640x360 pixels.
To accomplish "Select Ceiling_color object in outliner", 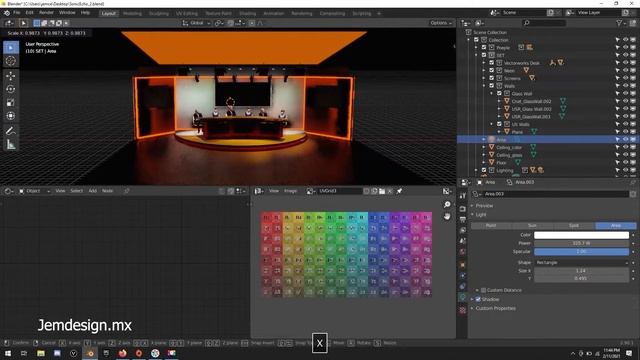I will (x=509, y=147).
